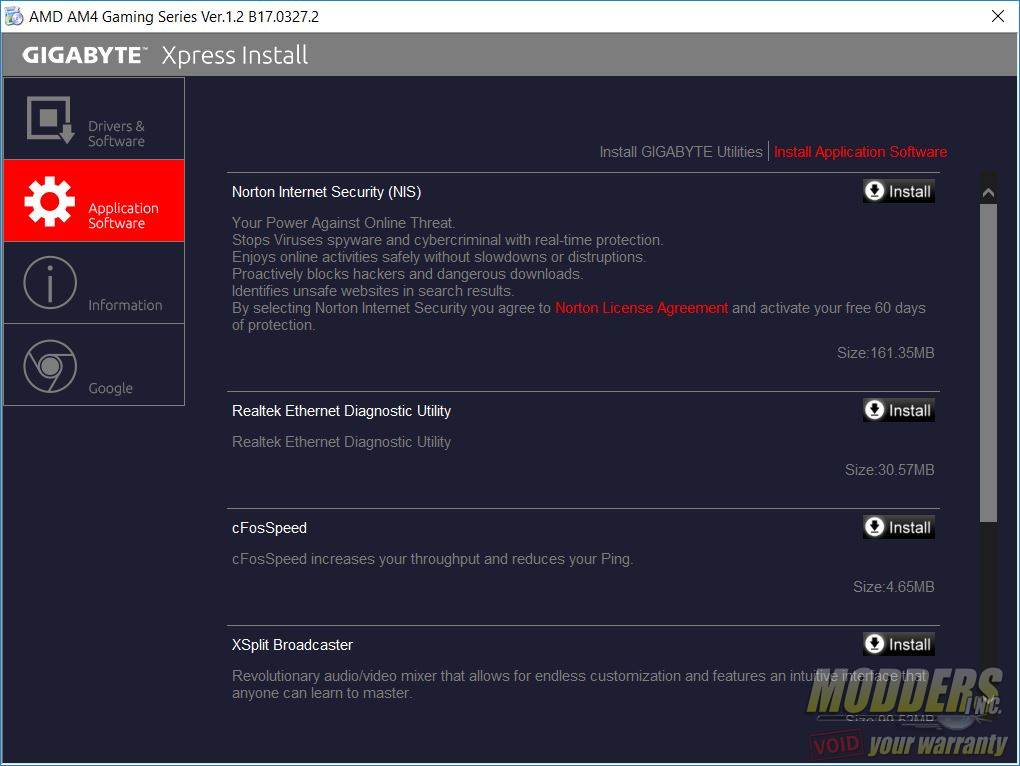Screen dimensions: 1020x766
Task: Click the Drivers & Software chip icon
Action: 50,119
